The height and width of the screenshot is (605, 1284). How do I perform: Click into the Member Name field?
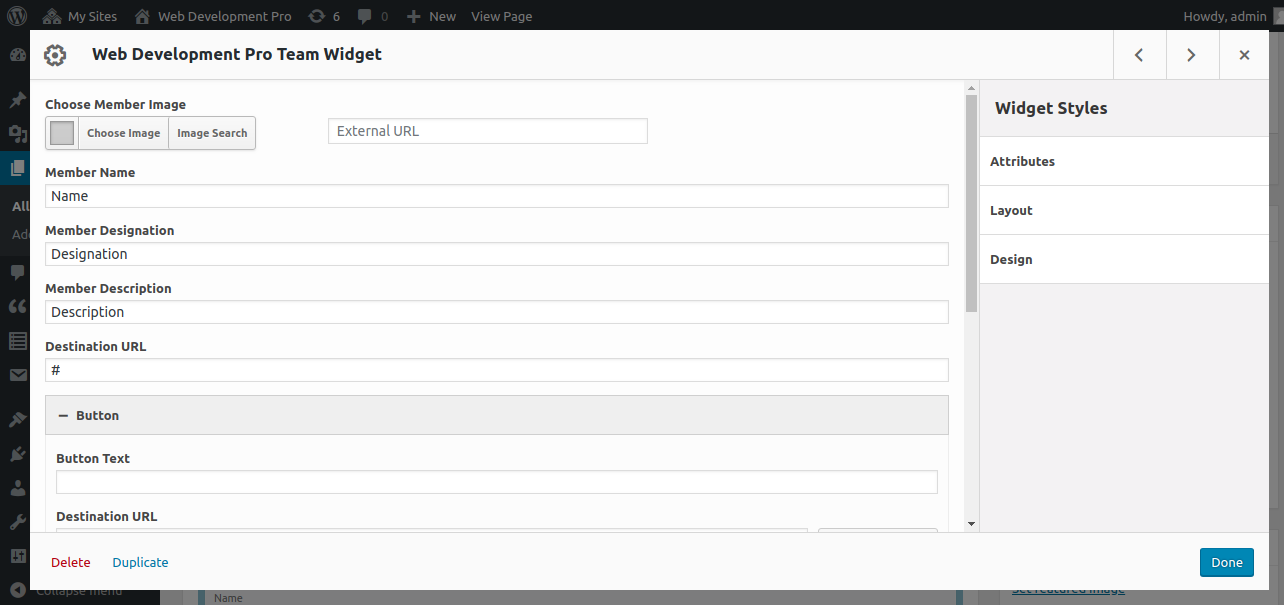coord(497,196)
